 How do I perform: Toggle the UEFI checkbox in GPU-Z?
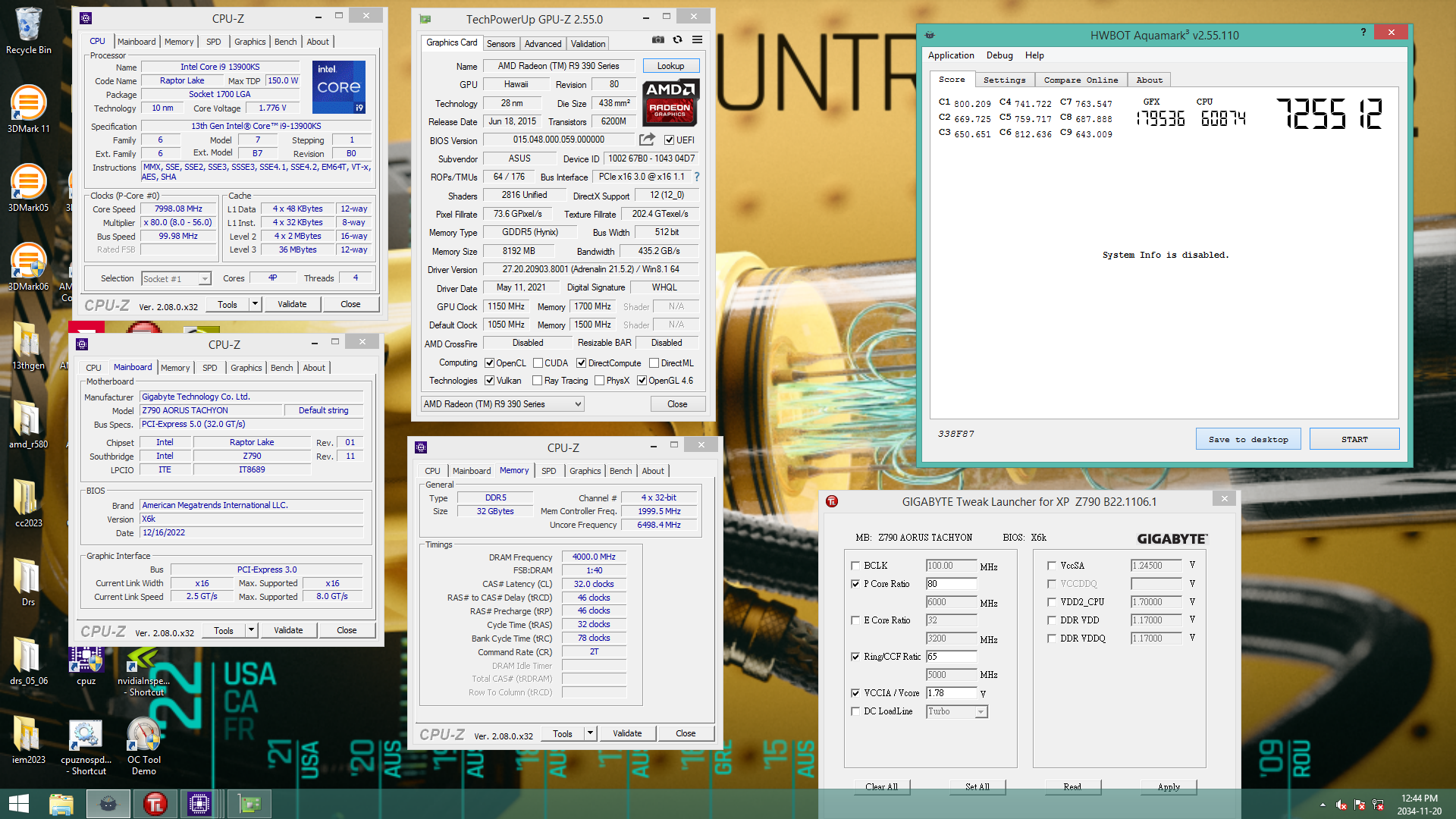pyautogui.click(x=669, y=140)
